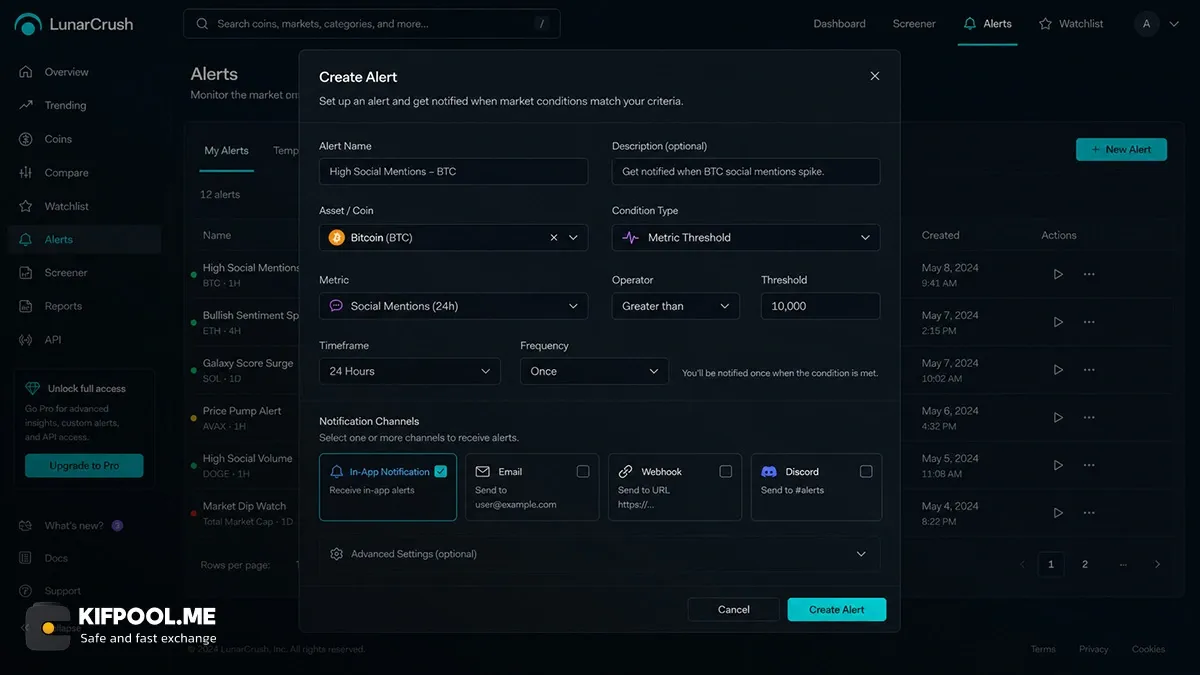Image resolution: width=1200 pixels, height=675 pixels.
Task: Open the Privacy footer link
Action: click(1093, 649)
